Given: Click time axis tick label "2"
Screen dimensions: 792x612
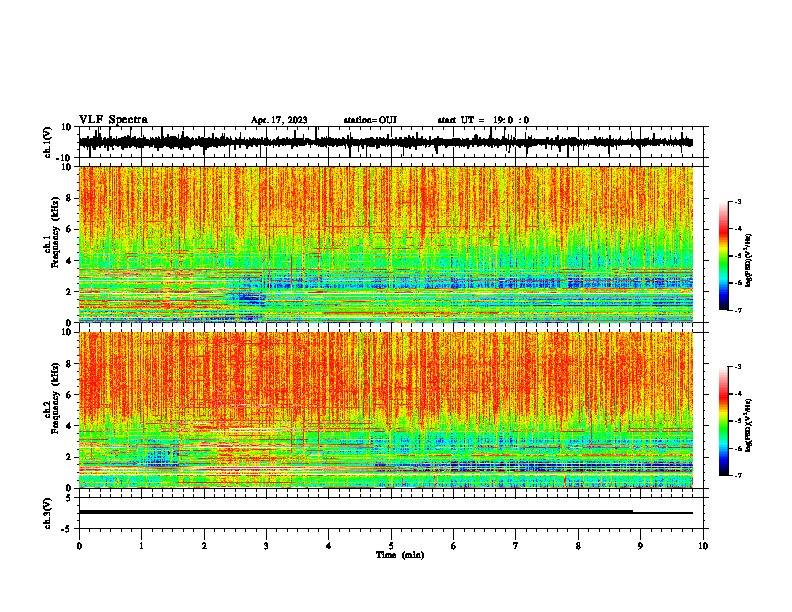Looking at the screenshot, I should point(204,546).
